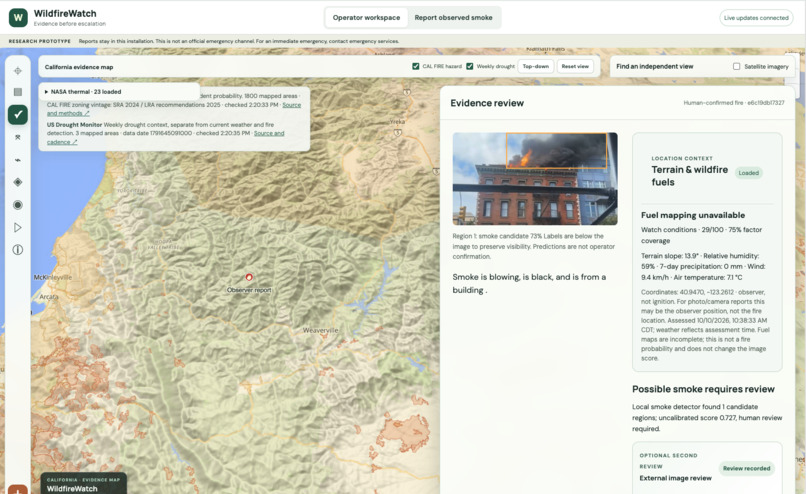Enable the Satellite imagery checkbox

[x=736, y=66]
